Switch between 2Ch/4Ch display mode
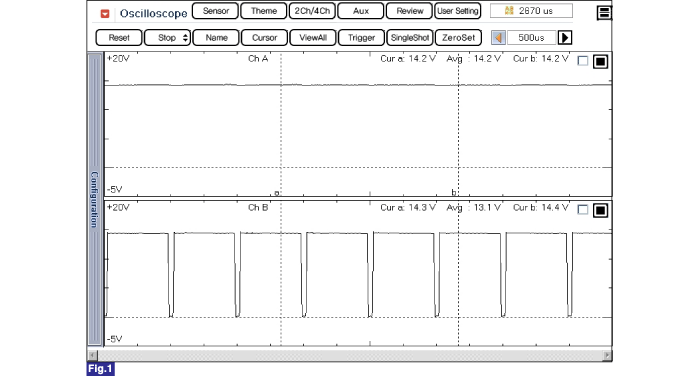The height and width of the screenshot is (376, 700). point(312,11)
